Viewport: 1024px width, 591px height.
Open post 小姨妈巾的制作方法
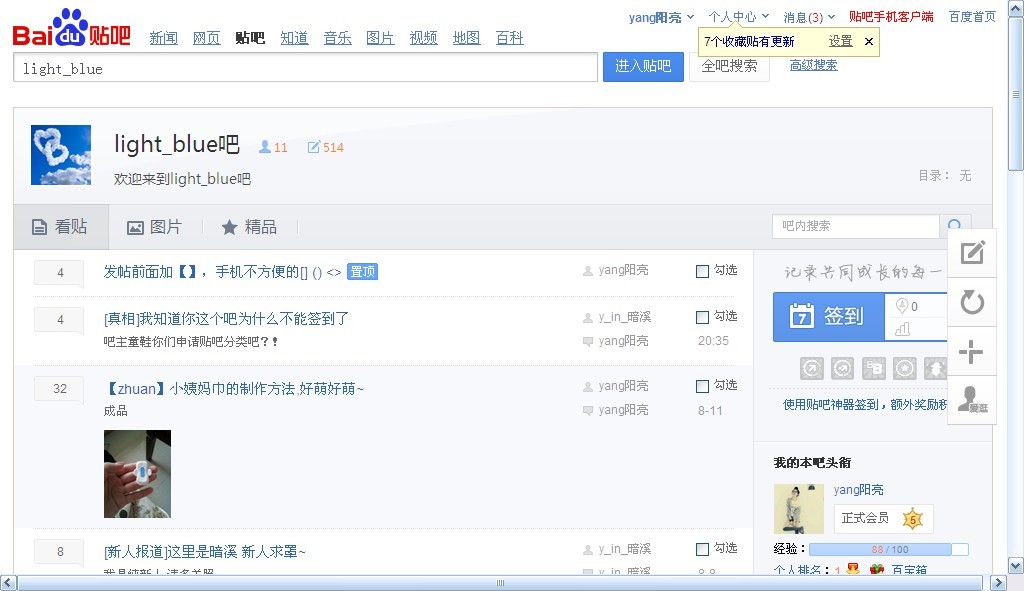(x=234, y=389)
